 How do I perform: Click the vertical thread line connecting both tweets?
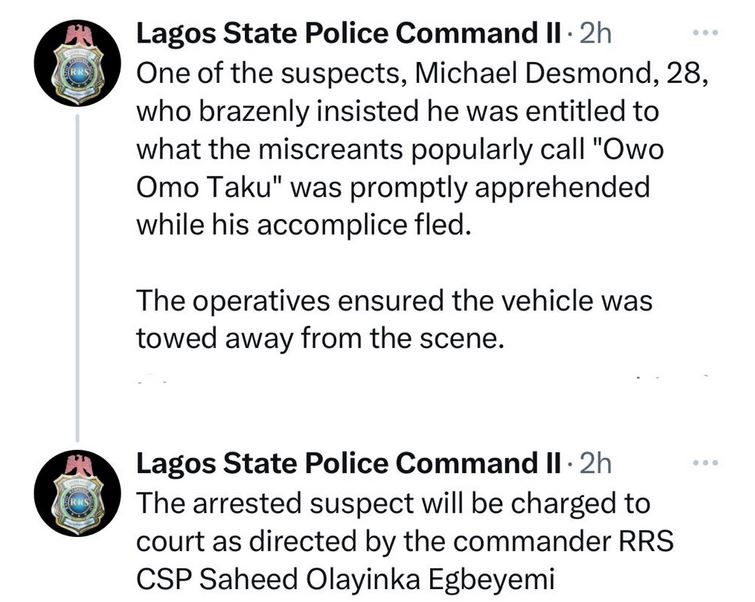77,270
